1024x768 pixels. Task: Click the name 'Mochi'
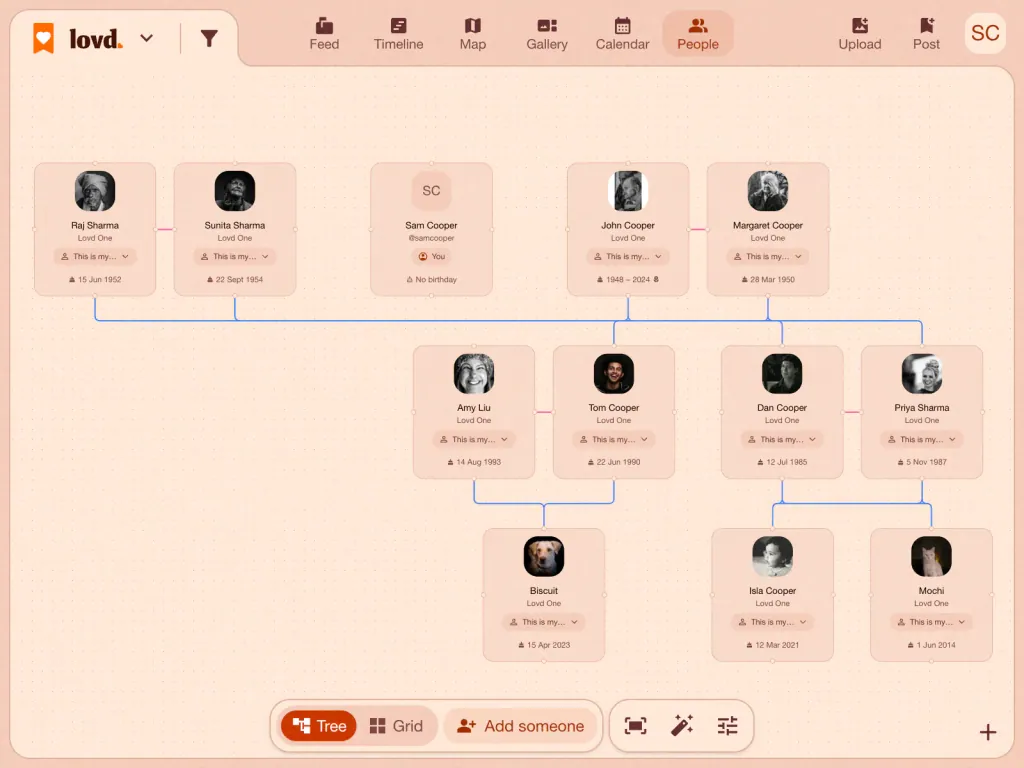coord(931,590)
